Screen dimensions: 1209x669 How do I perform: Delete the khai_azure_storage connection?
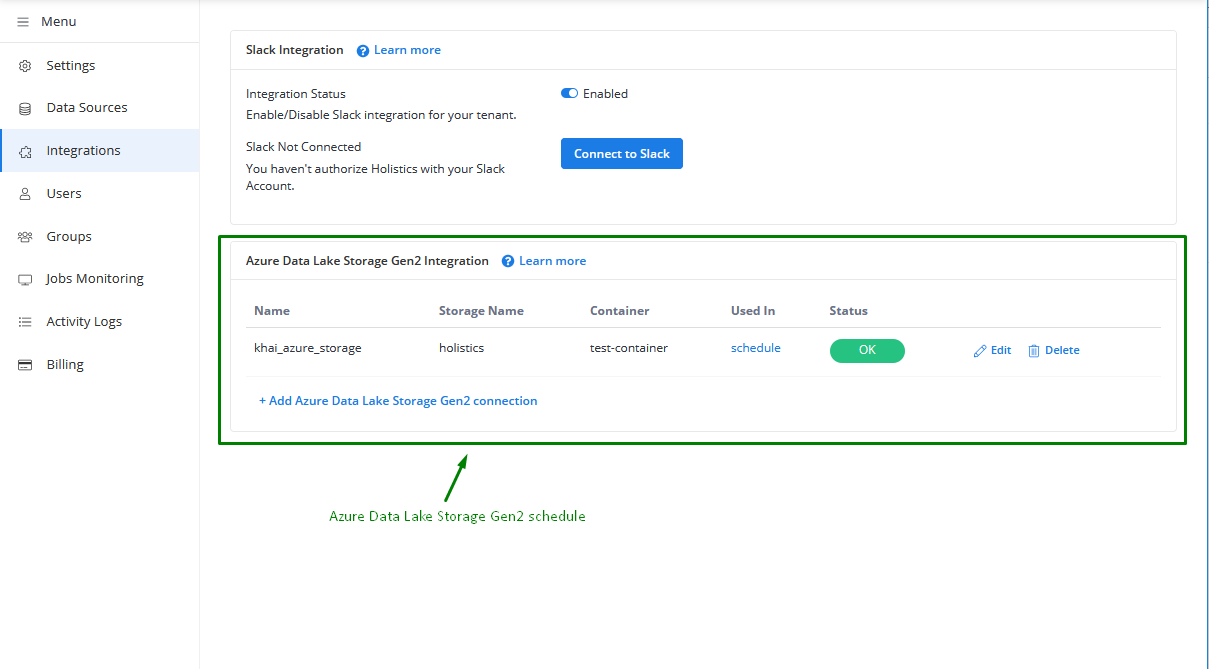(x=1054, y=351)
